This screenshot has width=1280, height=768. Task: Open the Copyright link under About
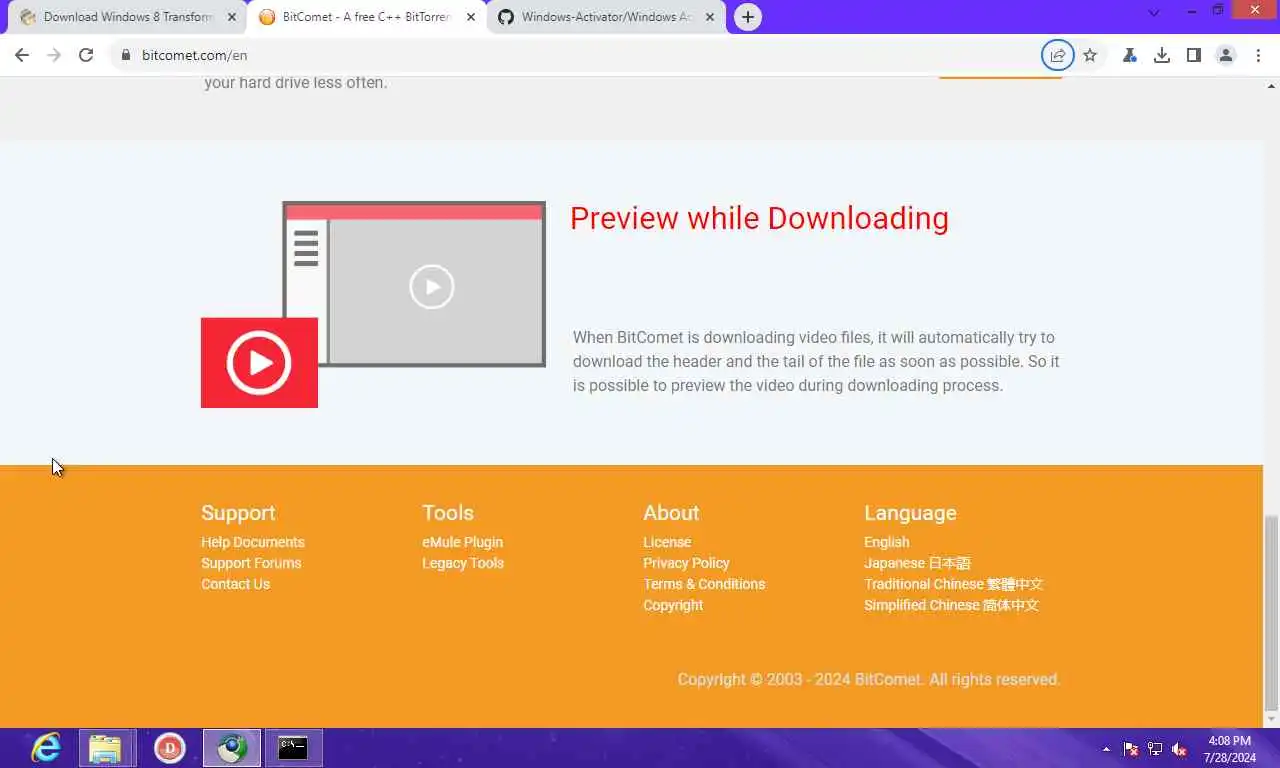coord(673,605)
